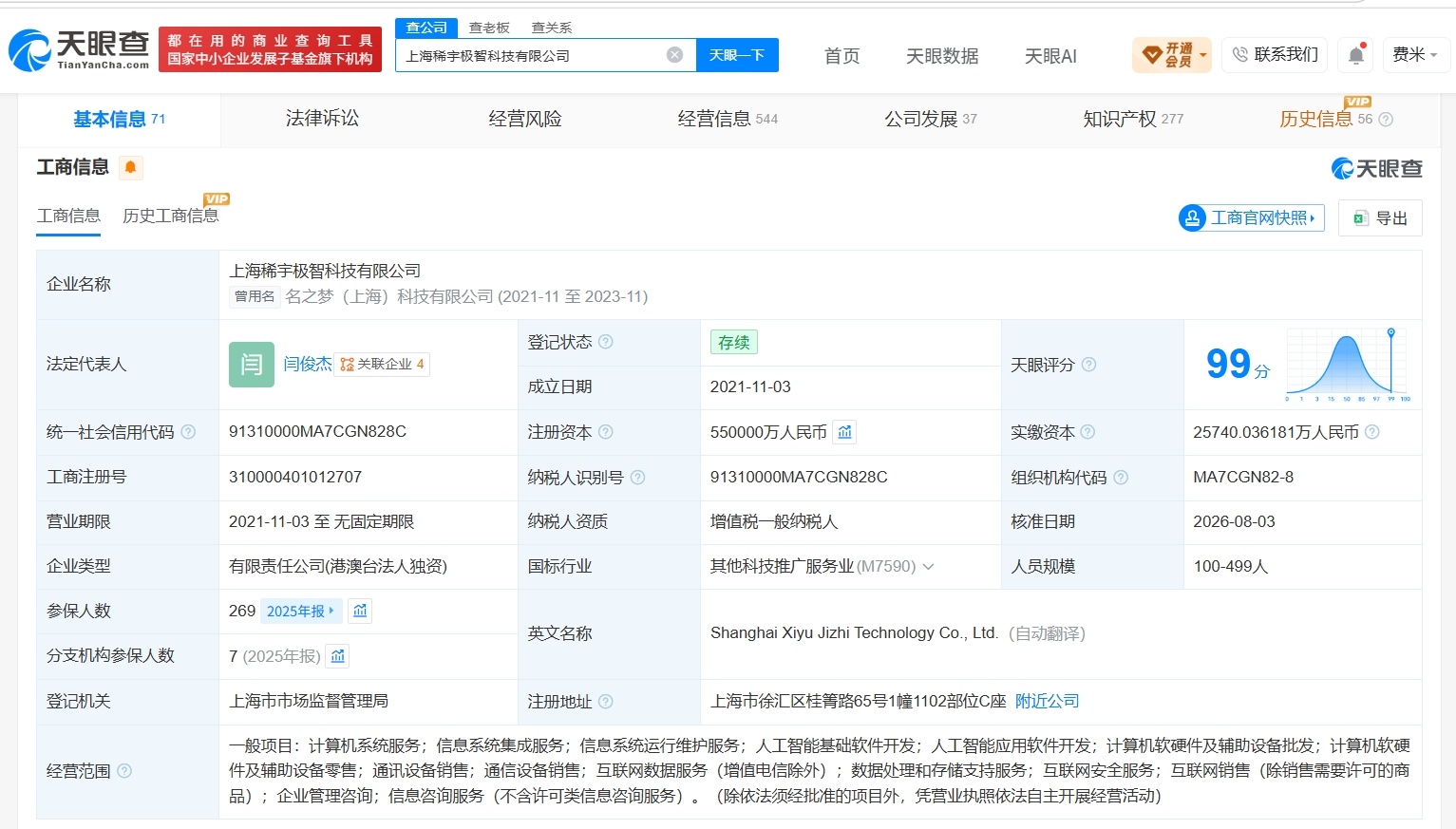Open the TianYanCha logo home link
Image resolution: width=1456 pixels, height=829 pixels.
[79, 49]
